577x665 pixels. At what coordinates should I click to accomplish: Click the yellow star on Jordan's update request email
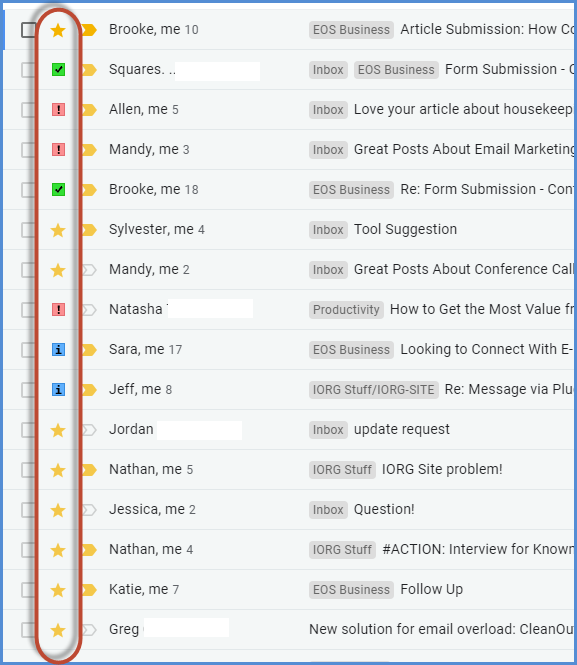click(58, 430)
